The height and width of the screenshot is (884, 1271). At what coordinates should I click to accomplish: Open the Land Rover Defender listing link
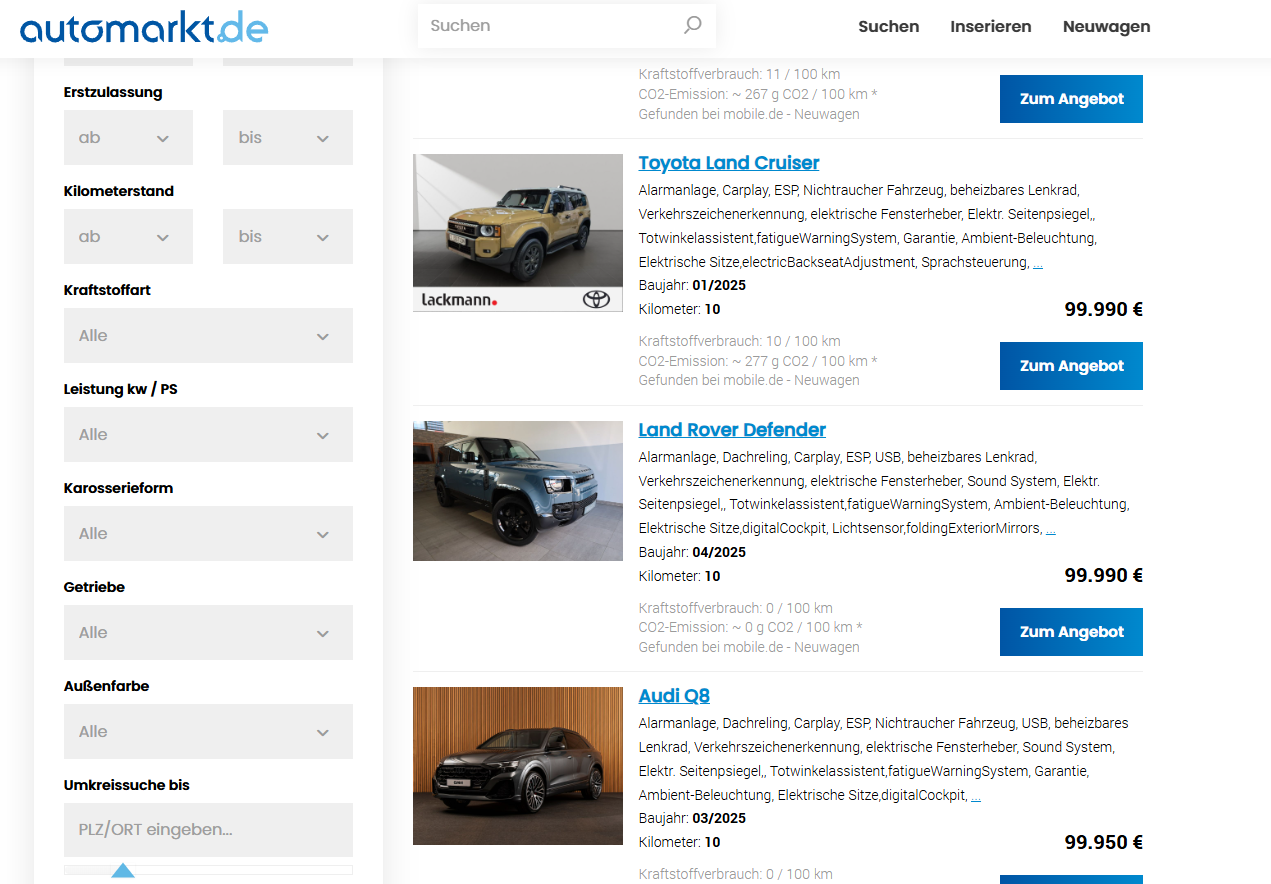pyautogui.click(x=732, y=430)
